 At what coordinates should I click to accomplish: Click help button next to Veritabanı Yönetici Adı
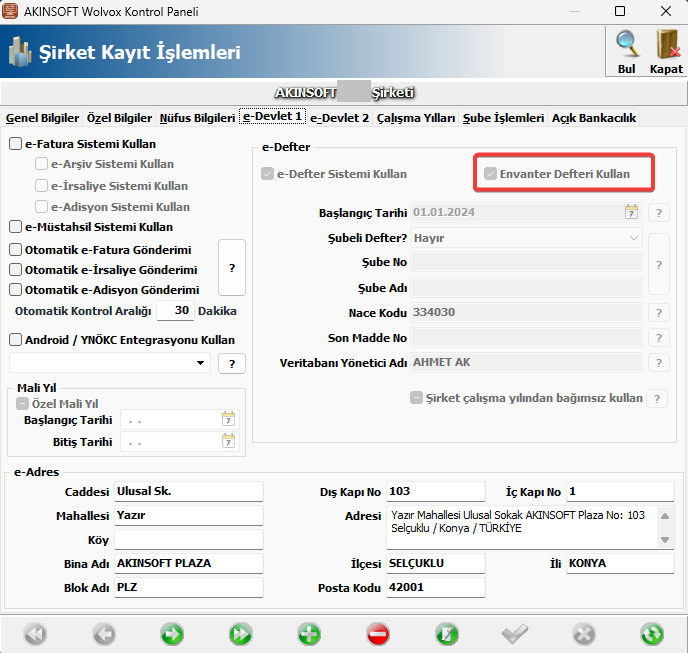659,363
